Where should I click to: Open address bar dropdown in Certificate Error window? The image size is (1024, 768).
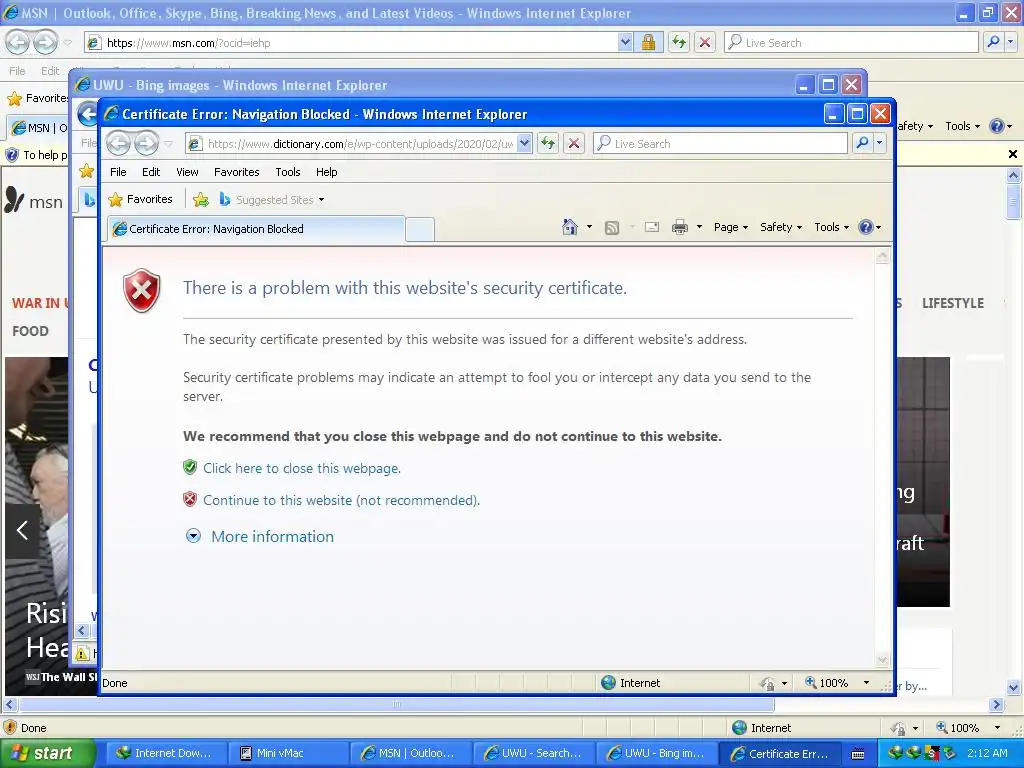[x=524, y=143]
